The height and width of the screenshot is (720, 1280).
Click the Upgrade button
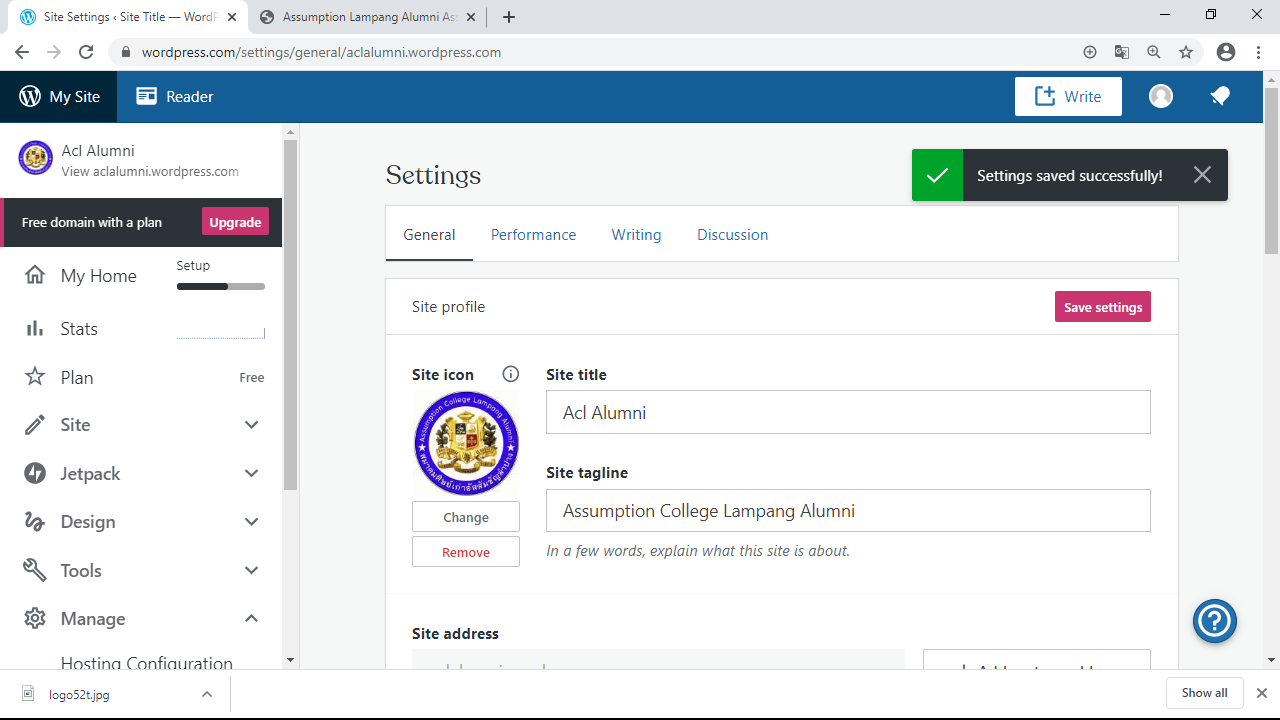pos(235,222)
